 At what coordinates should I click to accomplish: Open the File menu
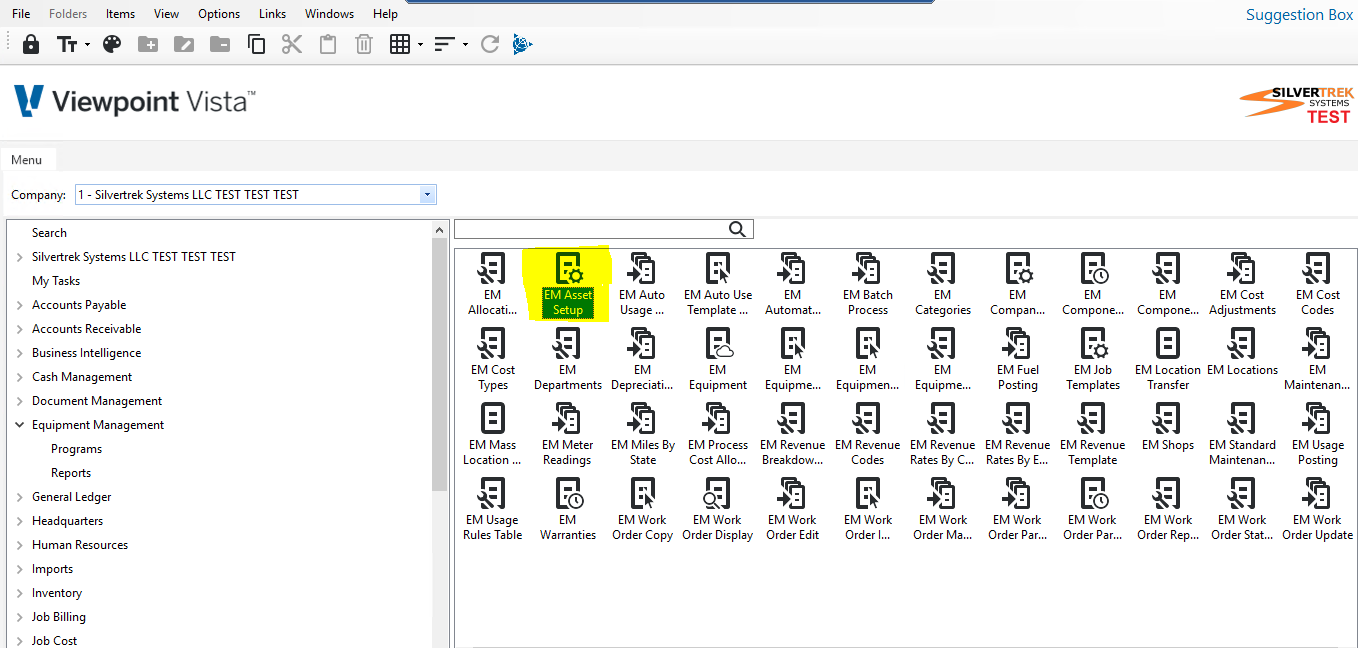tap(21, 14)
